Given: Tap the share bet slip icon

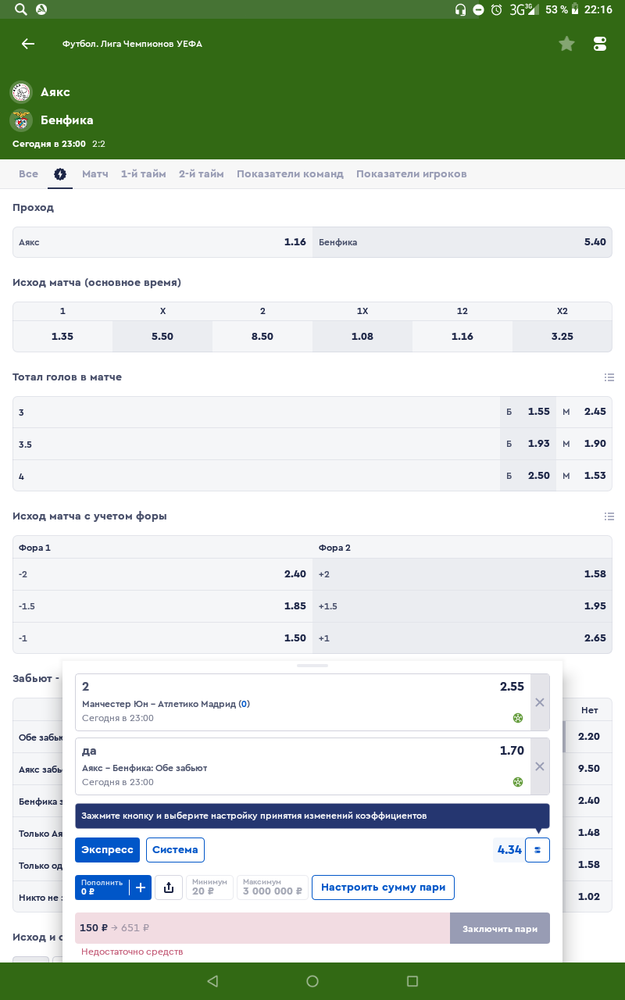Looking at the screenshot, I should [x=168, y=887].
